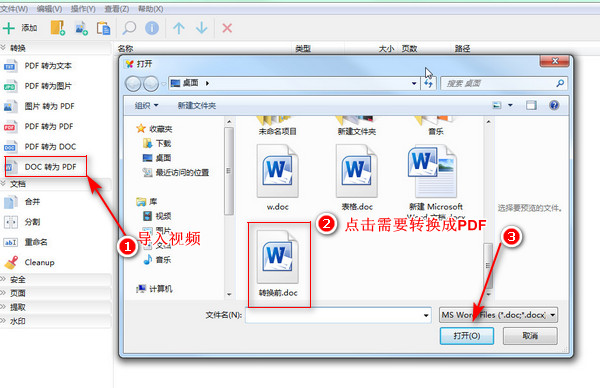
Task: Click the move up arrow icon
Action: tap(178, 28)
